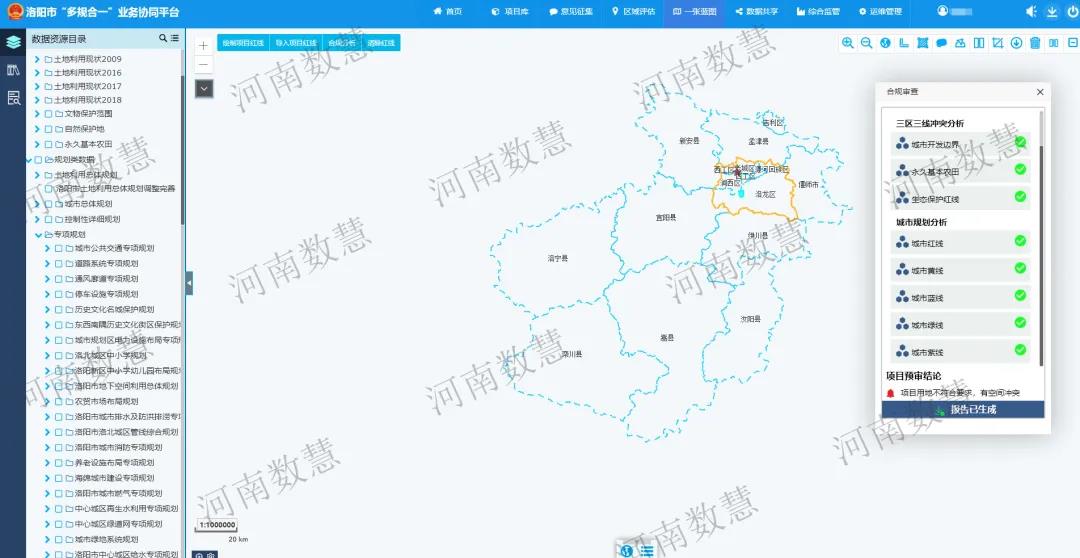The width and height of the screenshot is (1080, 558).
Task: Click the minus-box collapse toolbar icon
Action: (x=1072, y=43)
